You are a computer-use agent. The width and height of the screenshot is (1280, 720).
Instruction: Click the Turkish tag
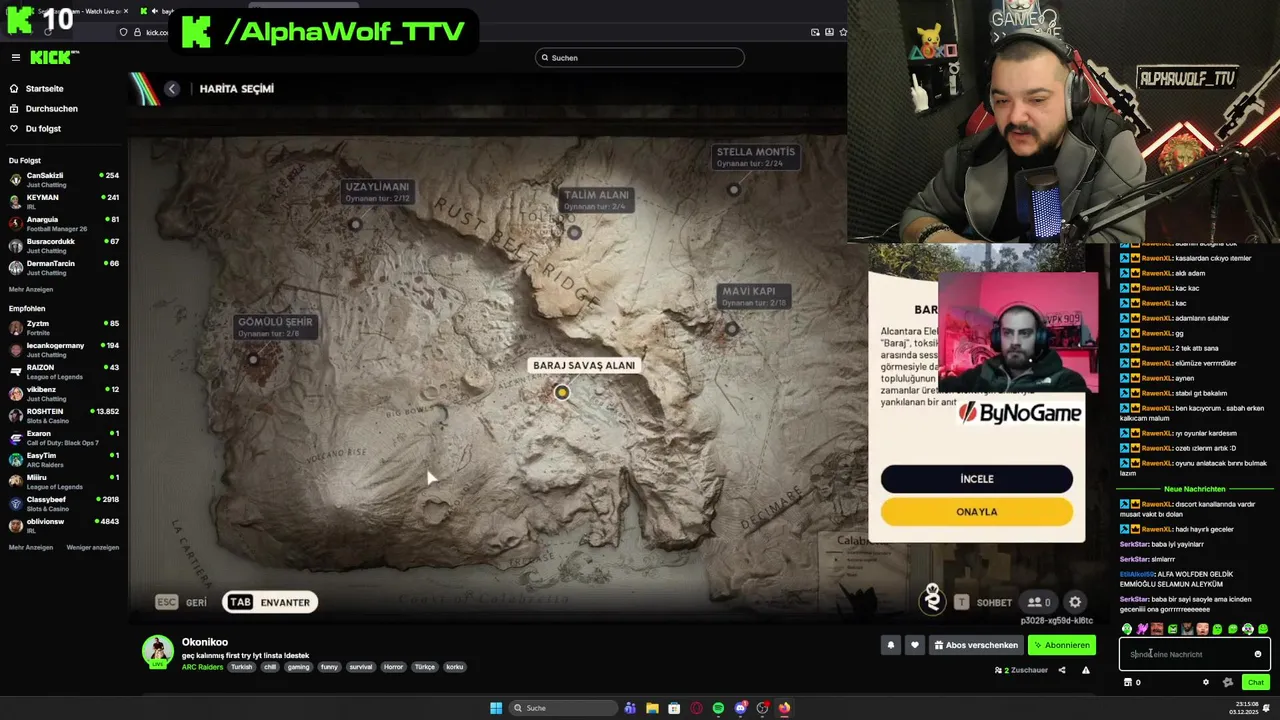(x=241, y=667)
